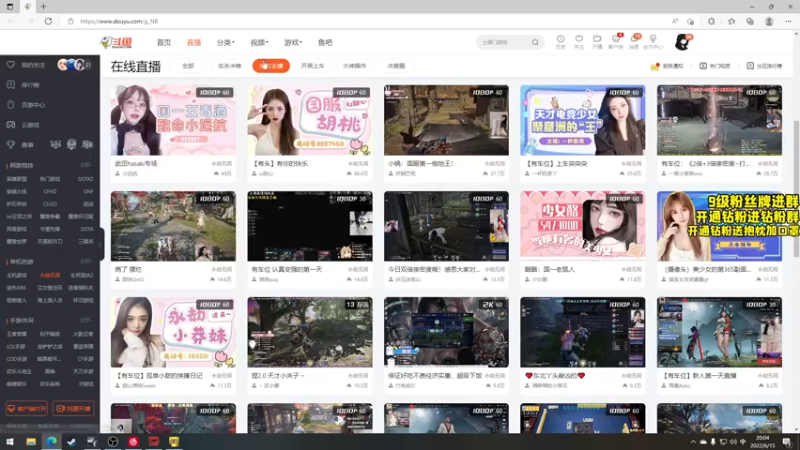Open 页游中心 in the sidebar
The image size is (800, 450).
click(26, 105)
